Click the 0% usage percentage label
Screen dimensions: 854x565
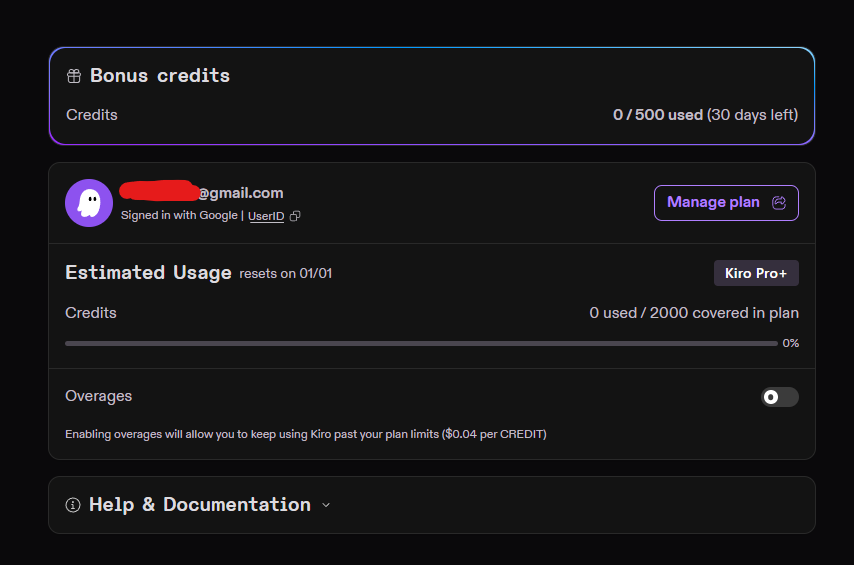[790, 343]
